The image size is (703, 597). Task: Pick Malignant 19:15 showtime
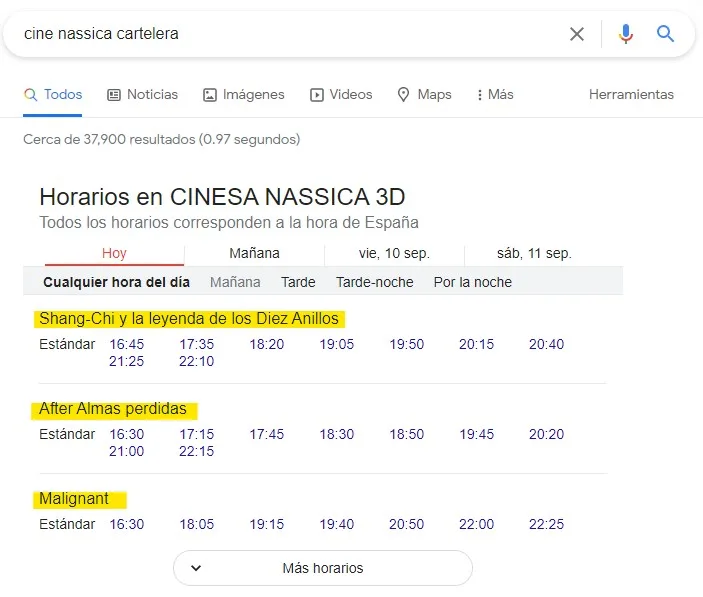pos(266,524)
